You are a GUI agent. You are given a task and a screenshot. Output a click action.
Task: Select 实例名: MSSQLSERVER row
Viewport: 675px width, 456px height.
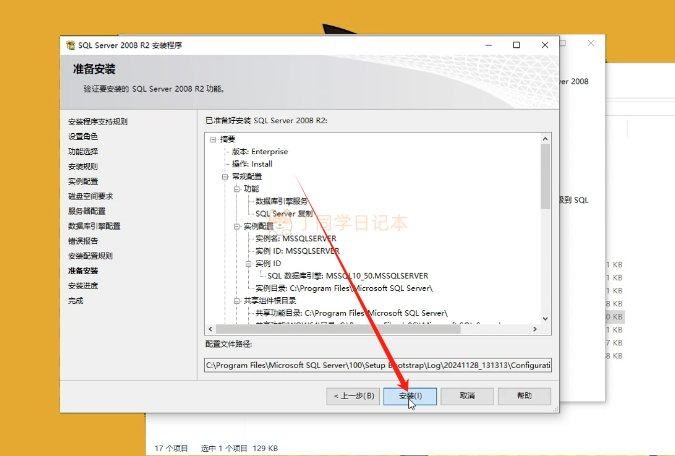coord(296,239)
